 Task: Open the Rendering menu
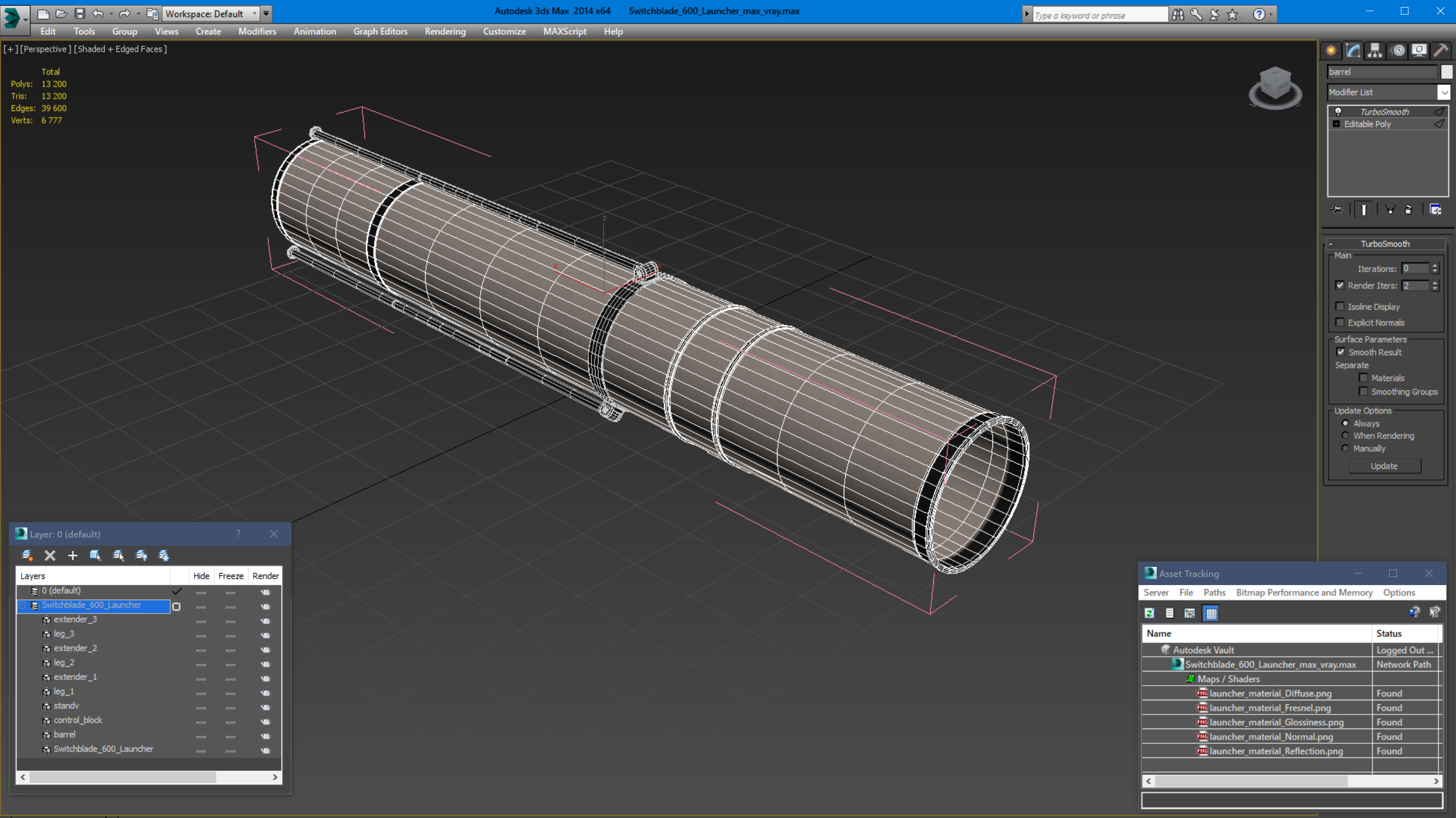(445, 32)
